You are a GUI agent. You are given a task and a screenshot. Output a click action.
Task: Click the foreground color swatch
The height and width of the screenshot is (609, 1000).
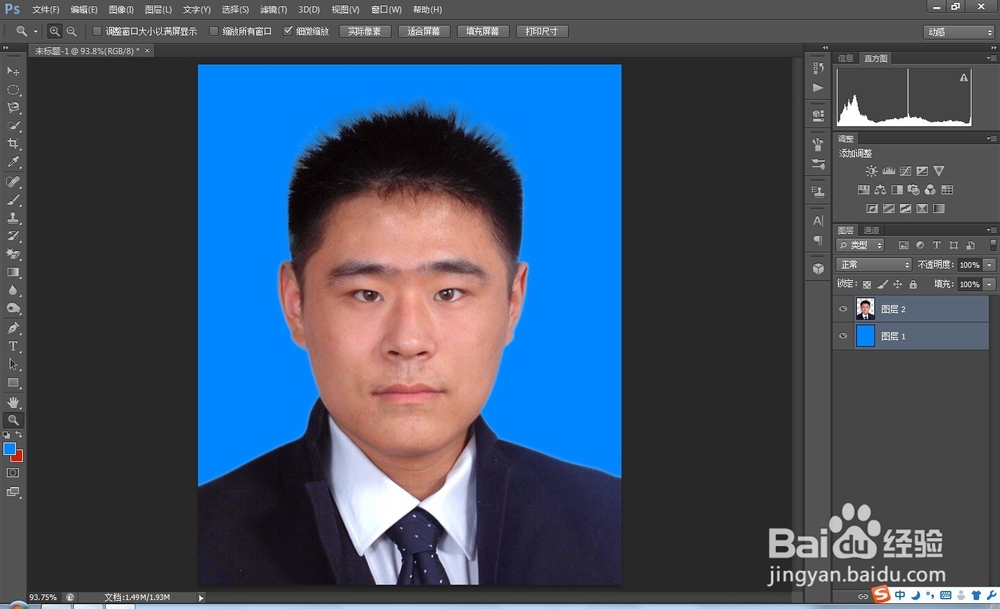click(9, 447)
